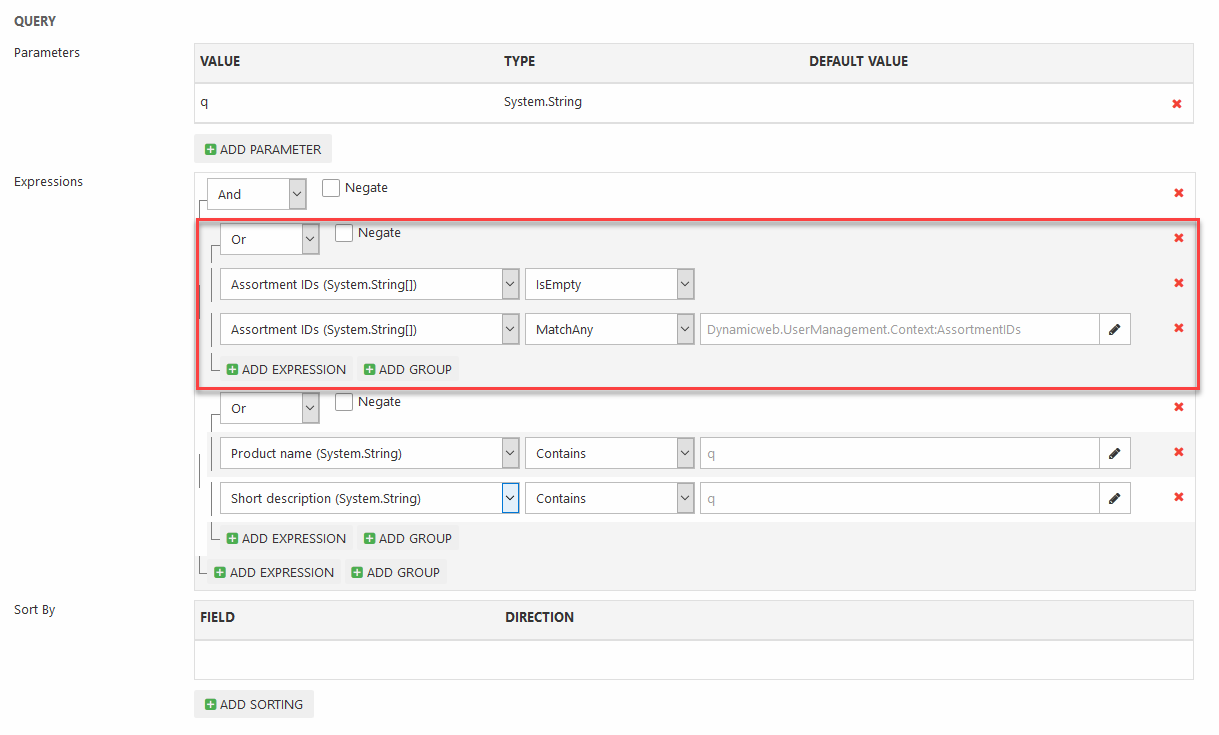The image size is (1219, 735).
Task: Open the And operator dropdown
Action: (256, 194)
